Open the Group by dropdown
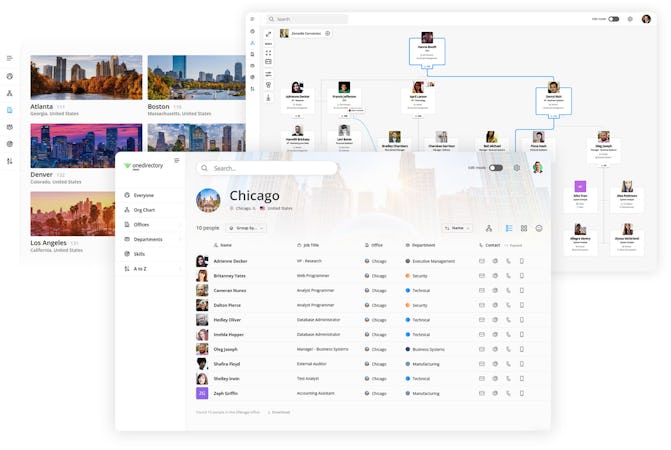This screenshot has width=671, height=450. click(x=246, y=228)
